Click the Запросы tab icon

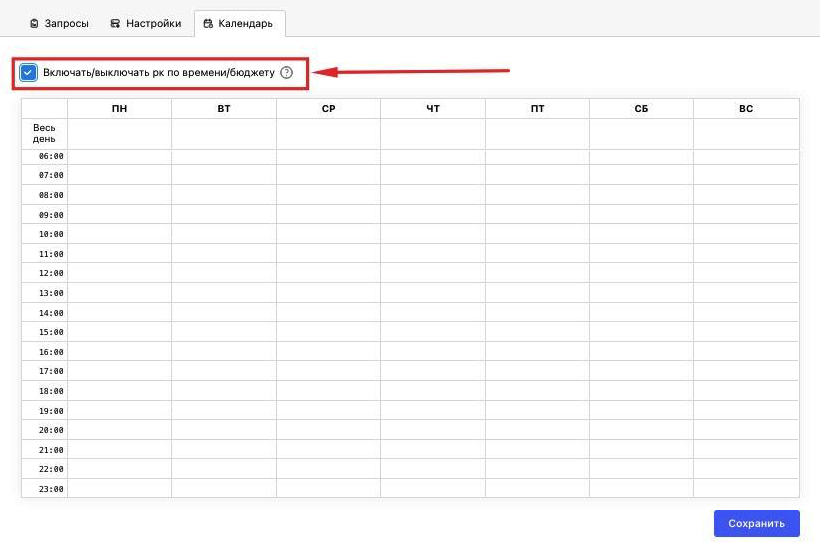pyautogui.click(x=34, y=24)
